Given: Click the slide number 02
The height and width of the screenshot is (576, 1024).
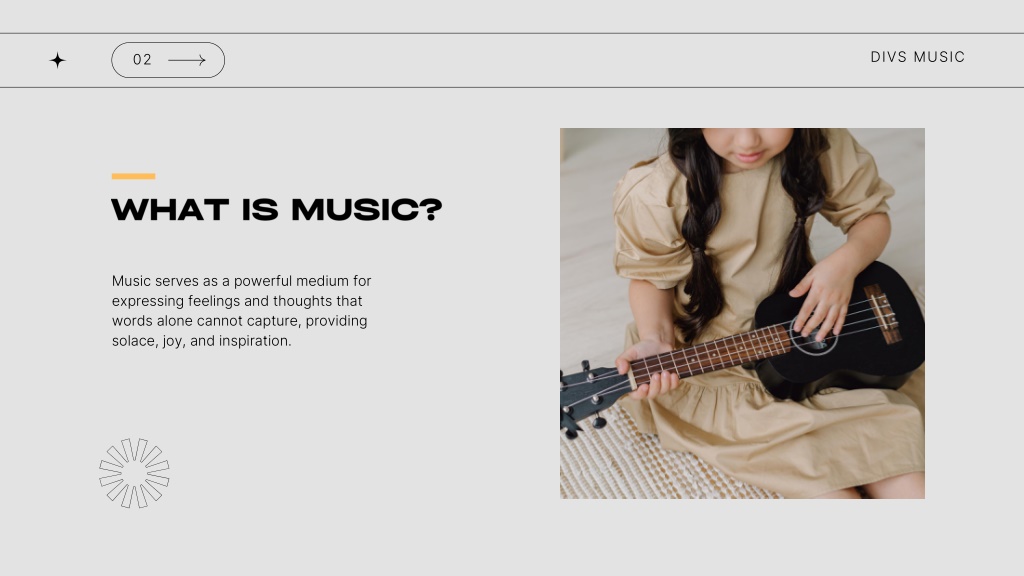Looking at the screenshot, I should pos(142,60).
